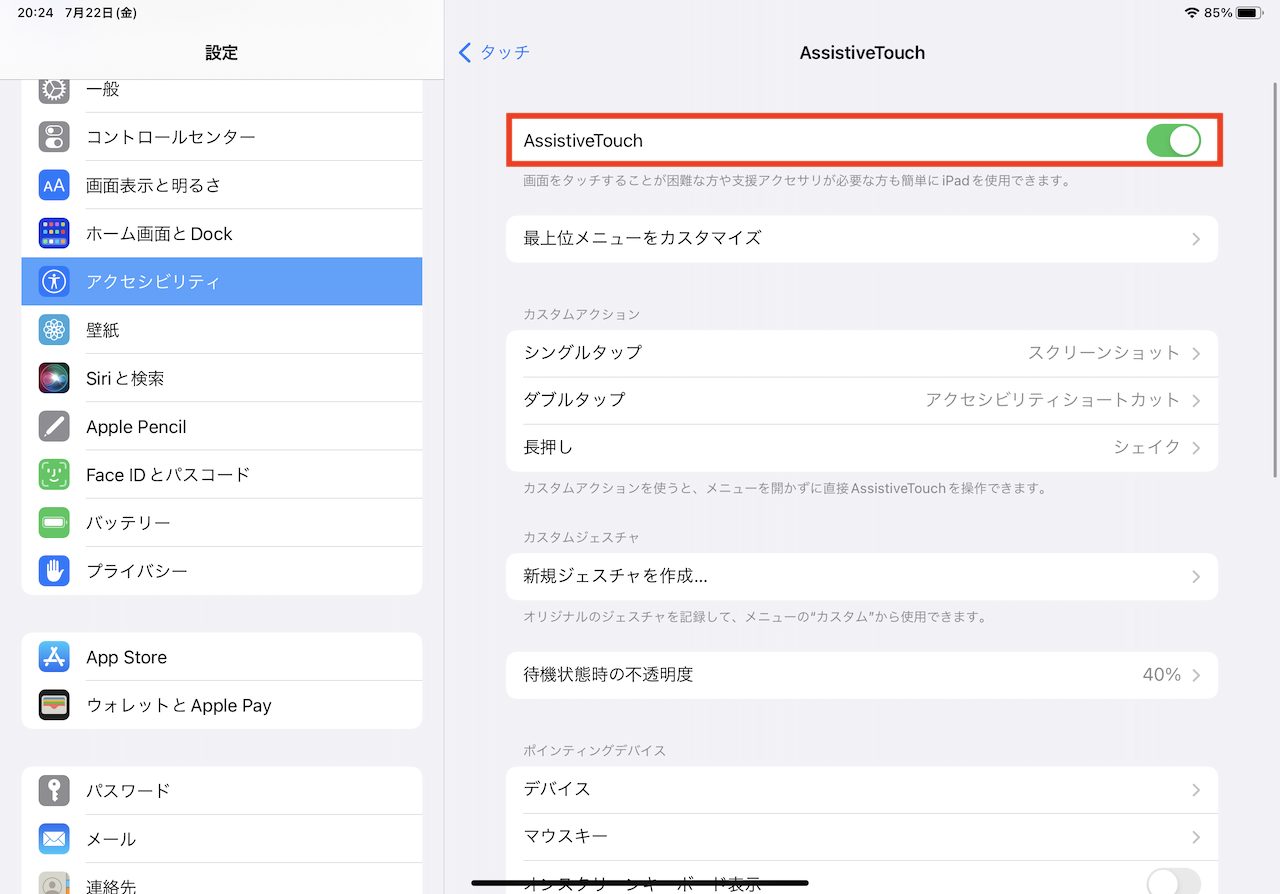This screenshot has width=1280, height=894.
Task: Tap the Siri icon in sidebar
Action: pyautogui.click(x=54, y=378)
